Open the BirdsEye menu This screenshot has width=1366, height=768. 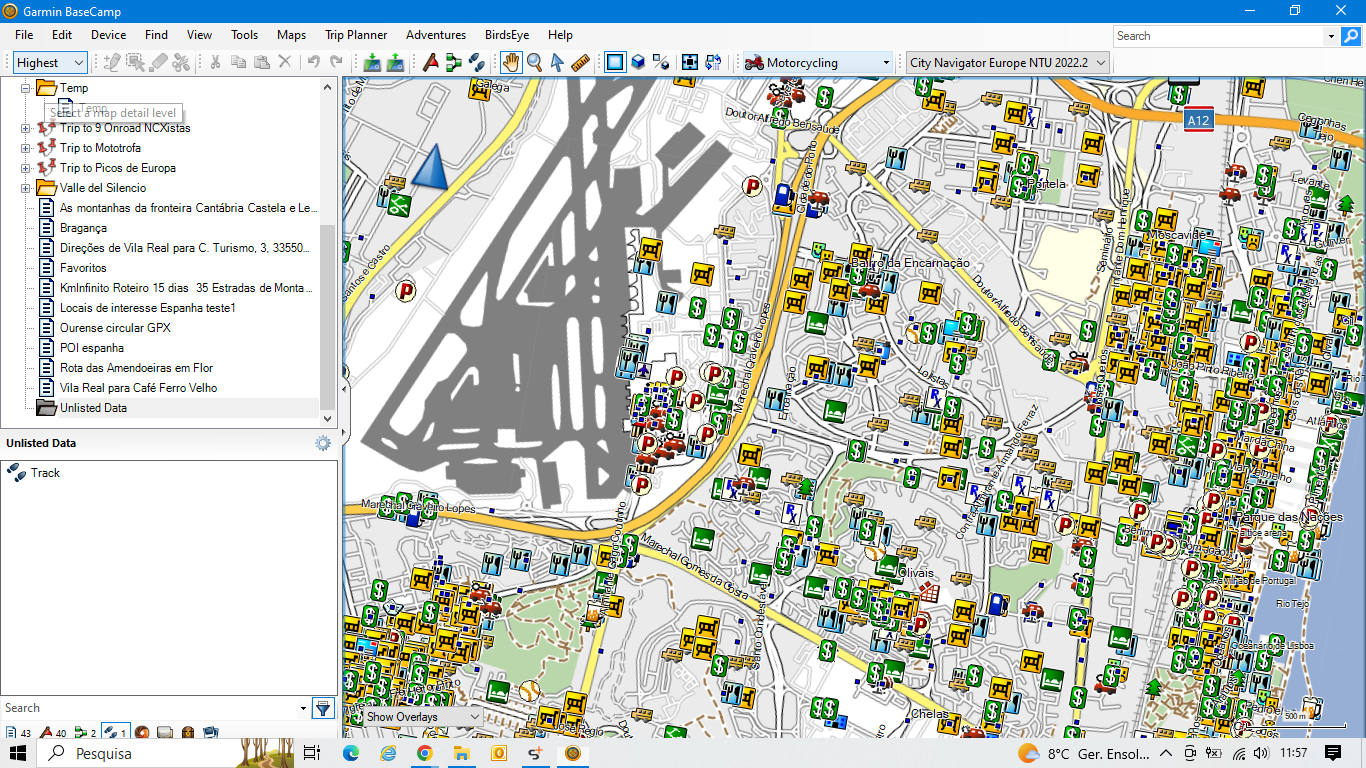(507, 35)
